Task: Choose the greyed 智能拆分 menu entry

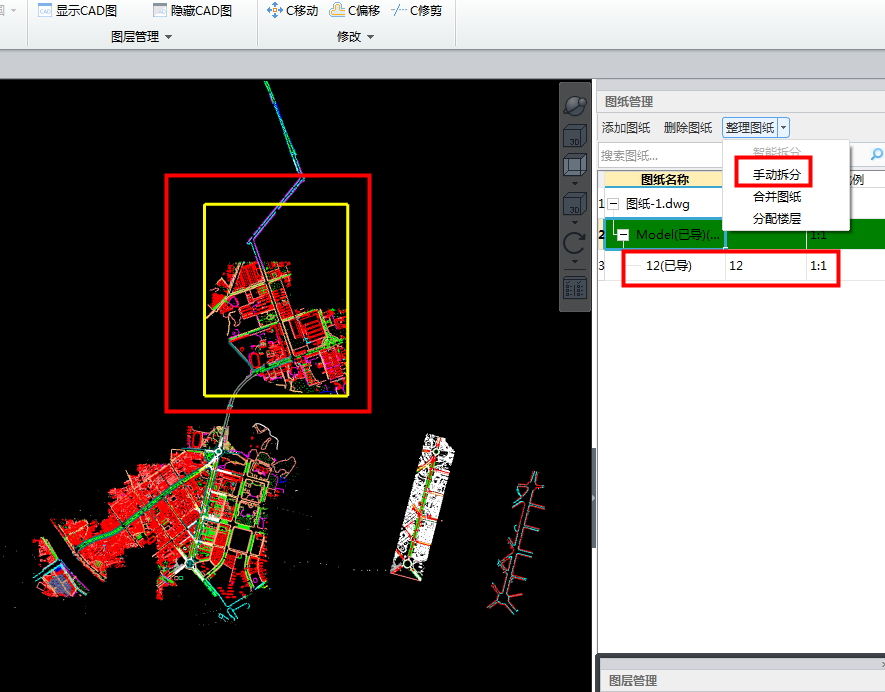Action: (777, 151)
